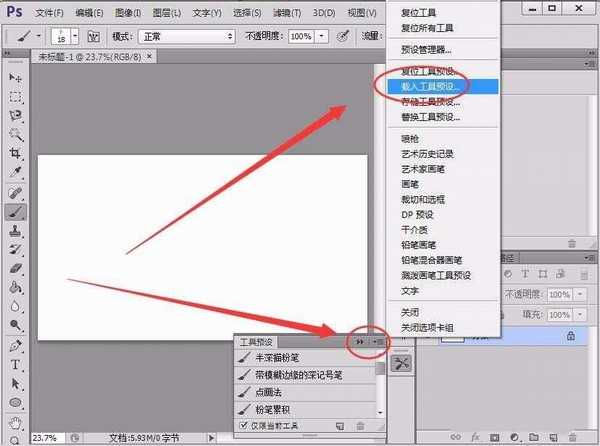The width and height of the screenshot is (600, 446).
Task: Select the Lasso tool
Action: coord(16,116)
